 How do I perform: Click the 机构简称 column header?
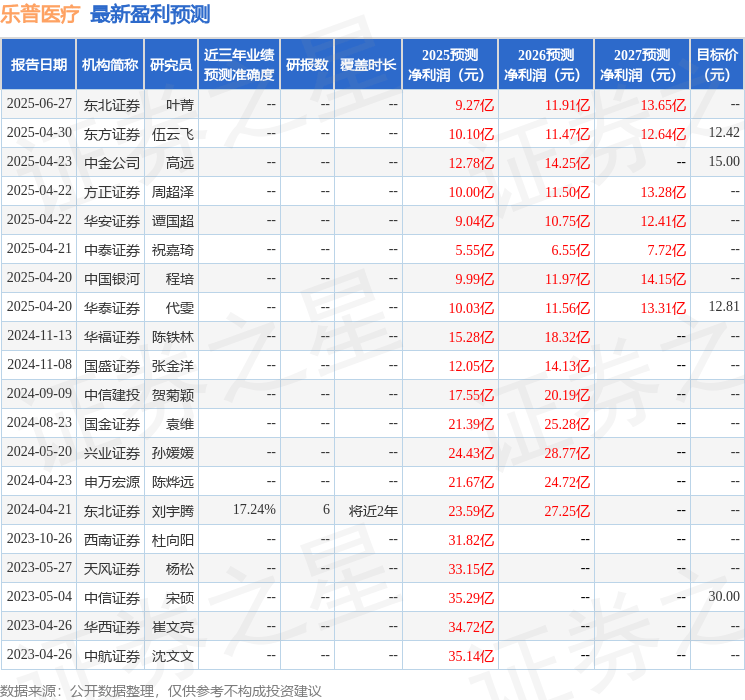point(110,65)
